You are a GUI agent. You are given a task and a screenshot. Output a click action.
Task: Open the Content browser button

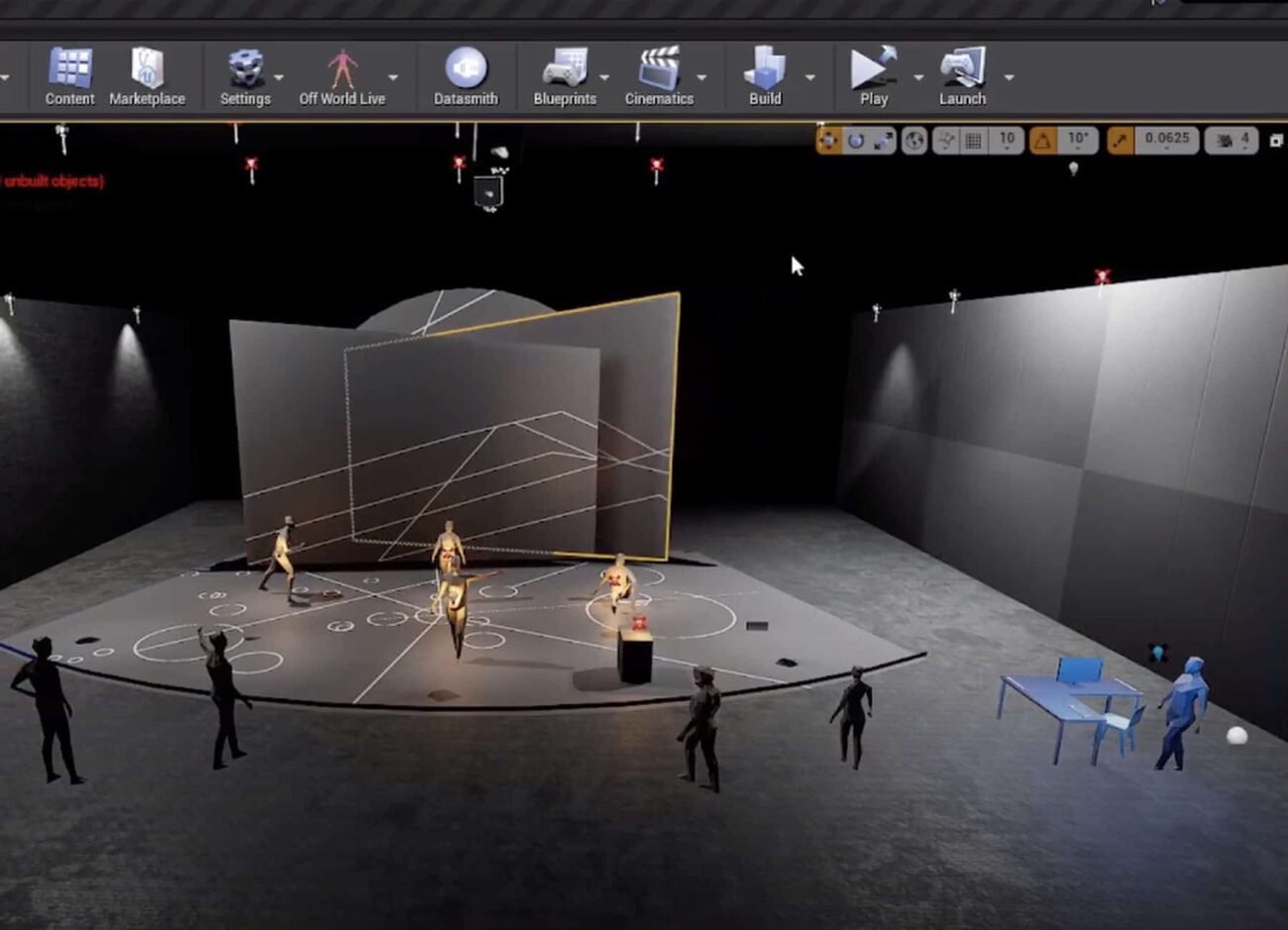pyautogui.click(x=69, y=76)
